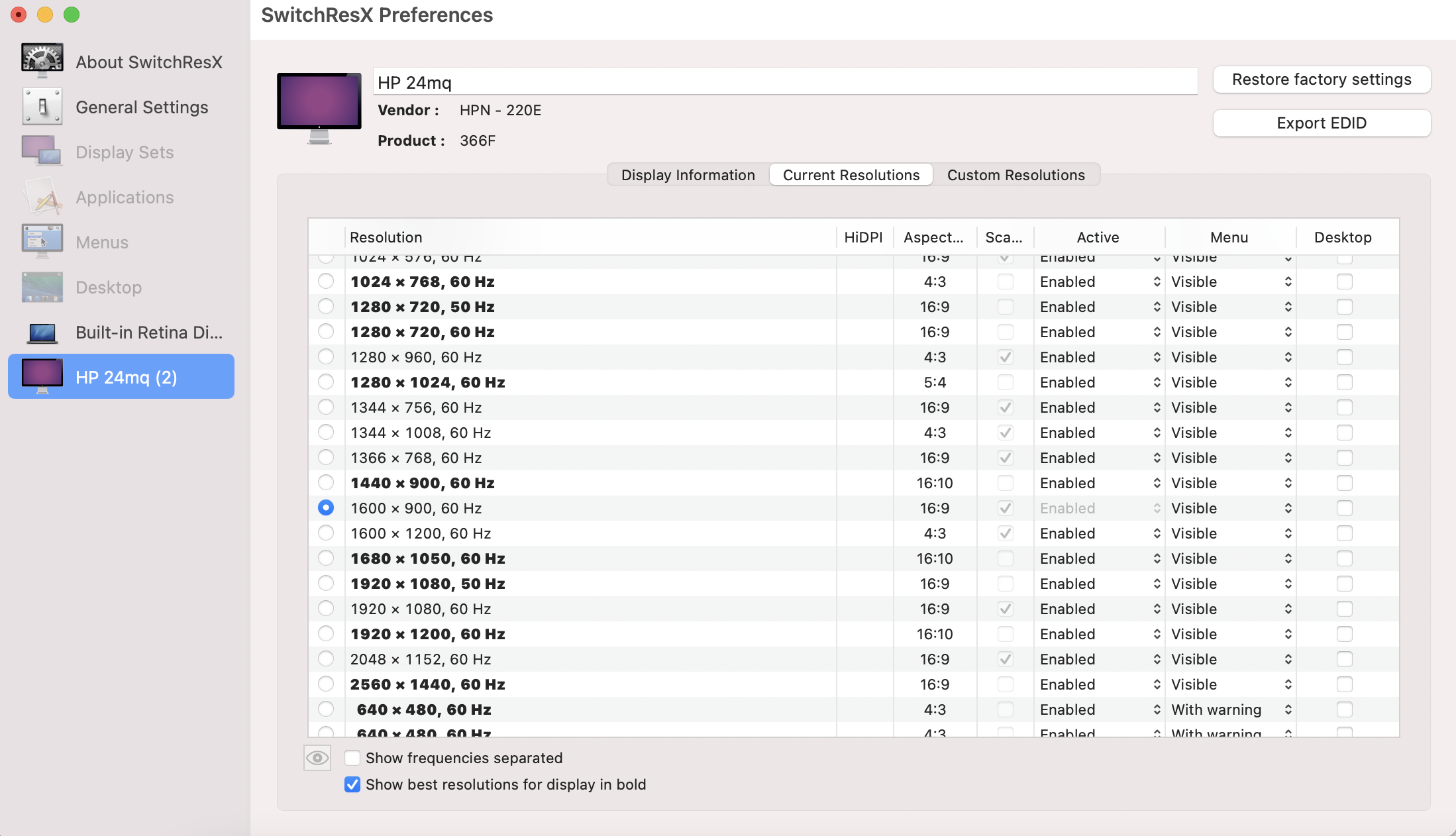Open Menu dropdown for 1600 × 900 row
Image resolution: width=1456 pixels, height=836 pixels.
(x=1231, y=508)
